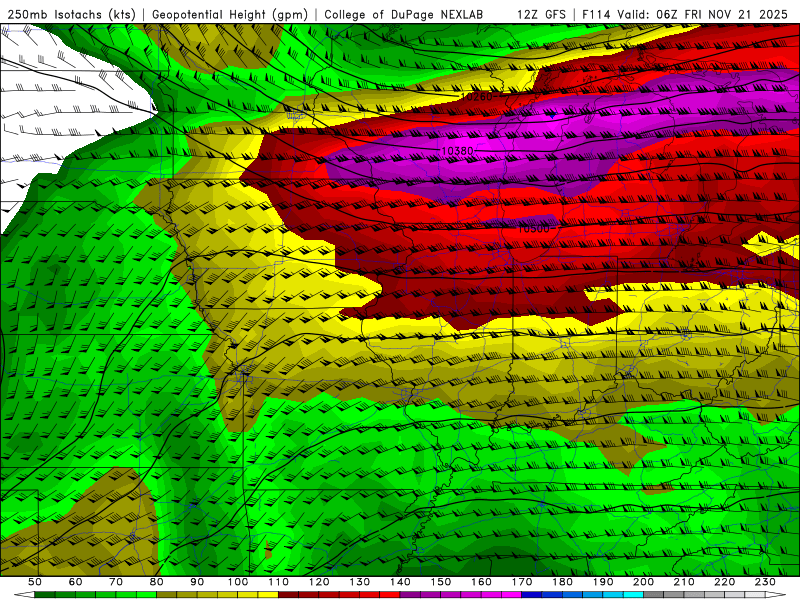Click the 70 kts color scale label
This screenshot has width=800, height=600.
tap(116, 582)
